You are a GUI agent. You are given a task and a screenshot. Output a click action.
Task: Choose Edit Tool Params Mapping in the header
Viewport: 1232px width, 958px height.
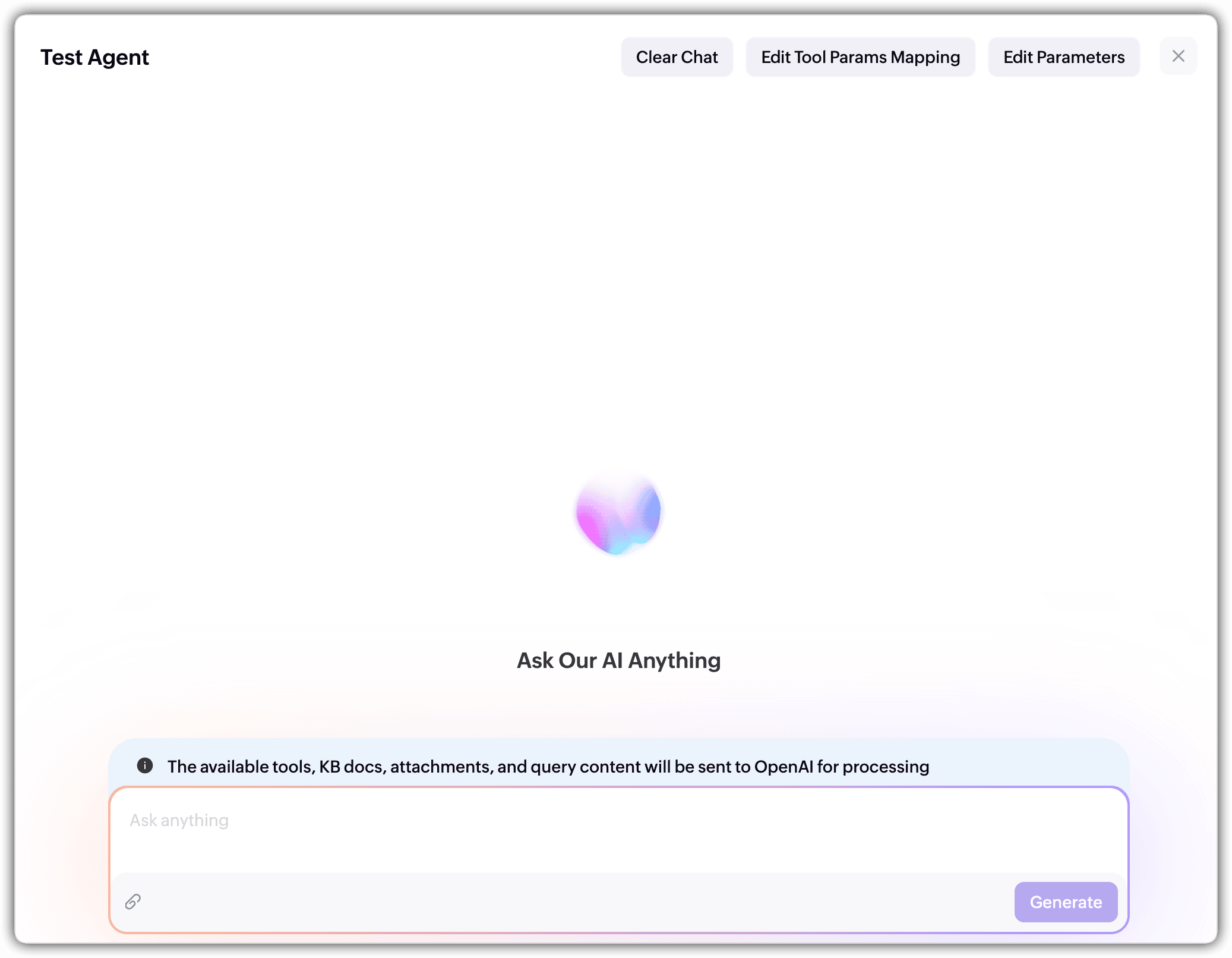860,57
